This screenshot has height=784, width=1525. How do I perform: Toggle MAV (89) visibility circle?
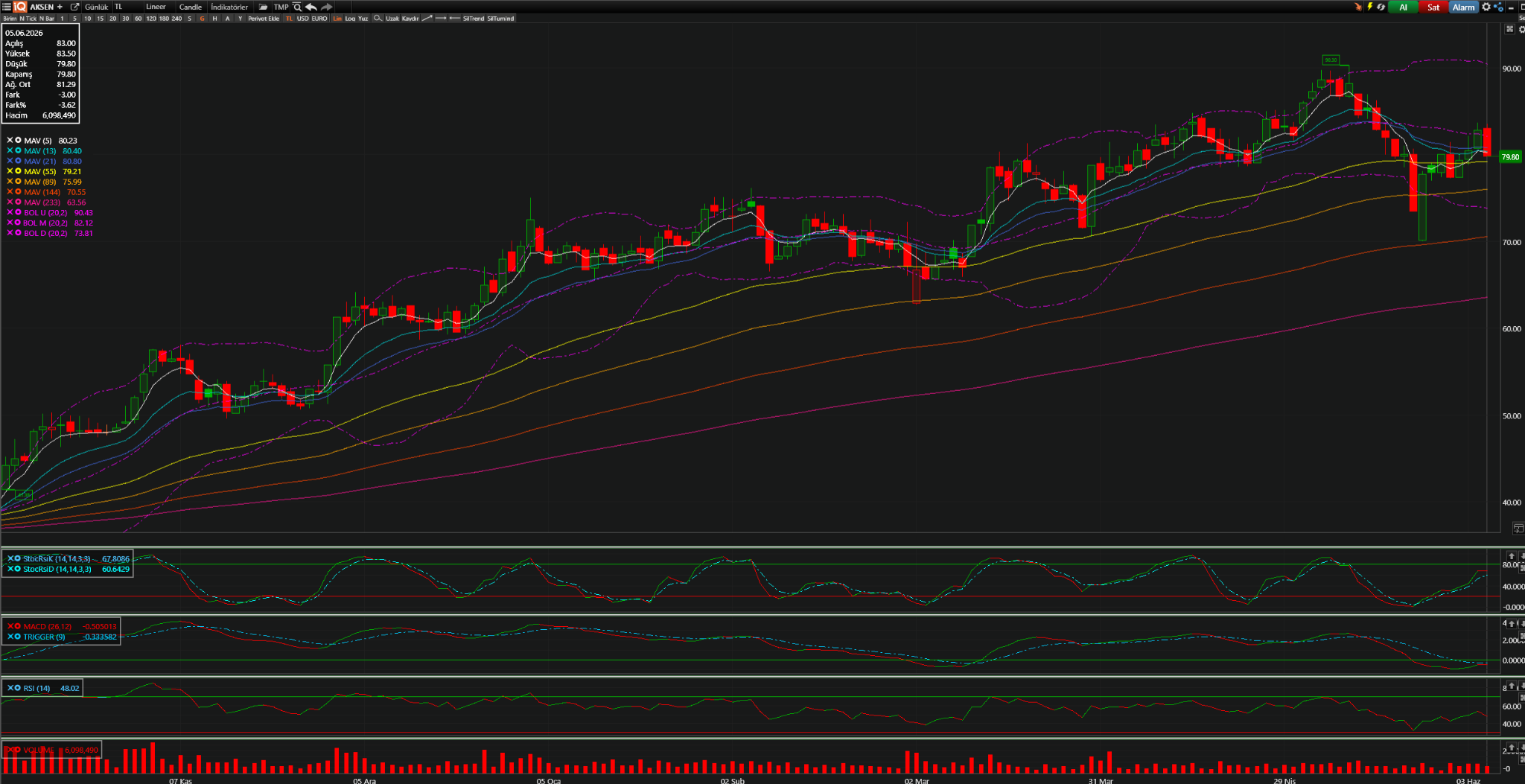click(18, 182)
